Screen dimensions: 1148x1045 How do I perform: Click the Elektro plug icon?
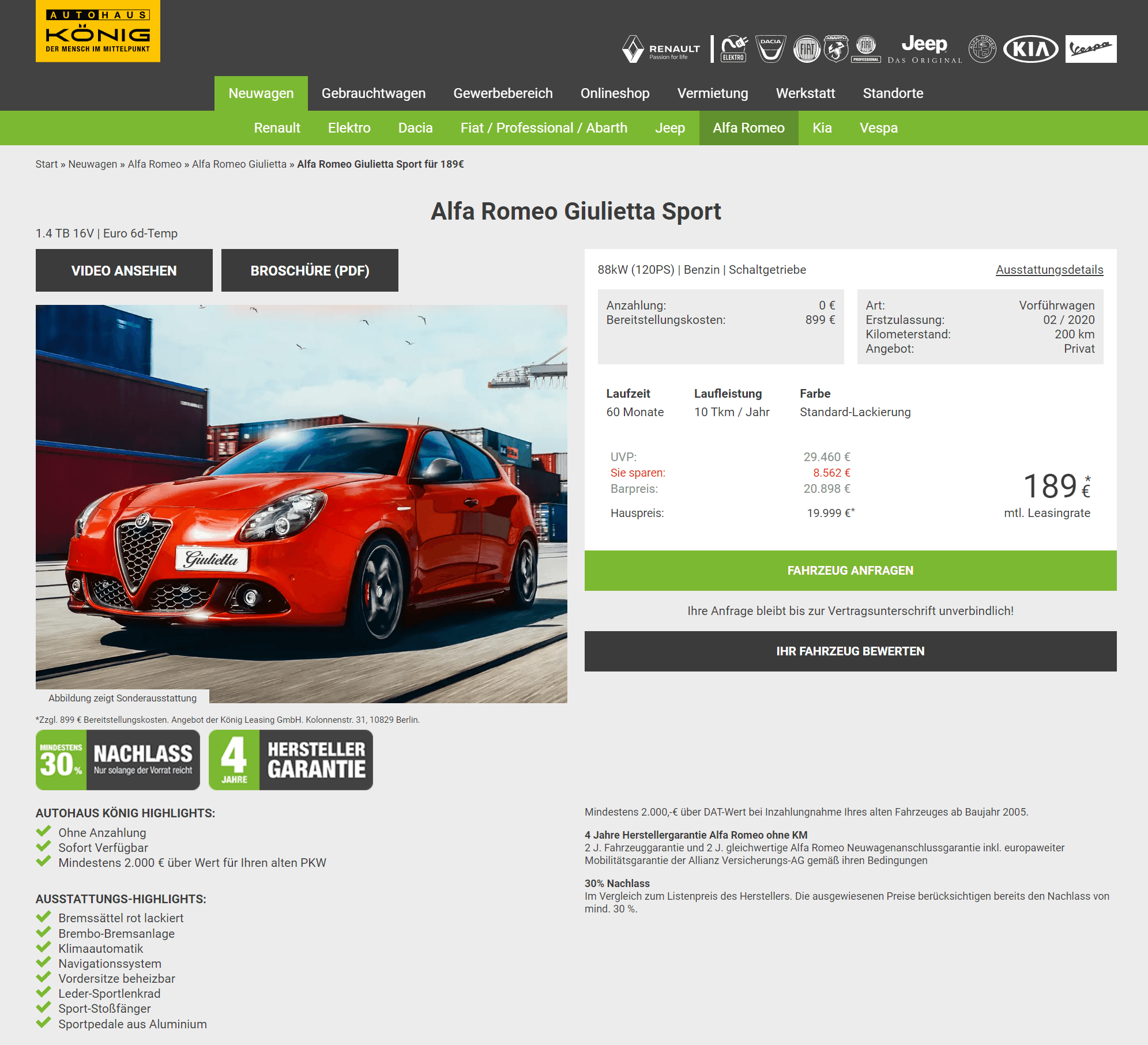pyautogui.click(x=734, y=49)
